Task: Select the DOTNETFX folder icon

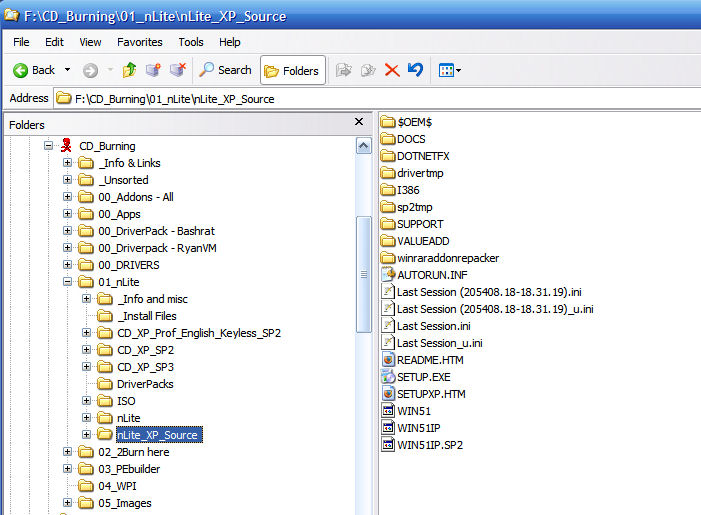Action: click(388, 156)
